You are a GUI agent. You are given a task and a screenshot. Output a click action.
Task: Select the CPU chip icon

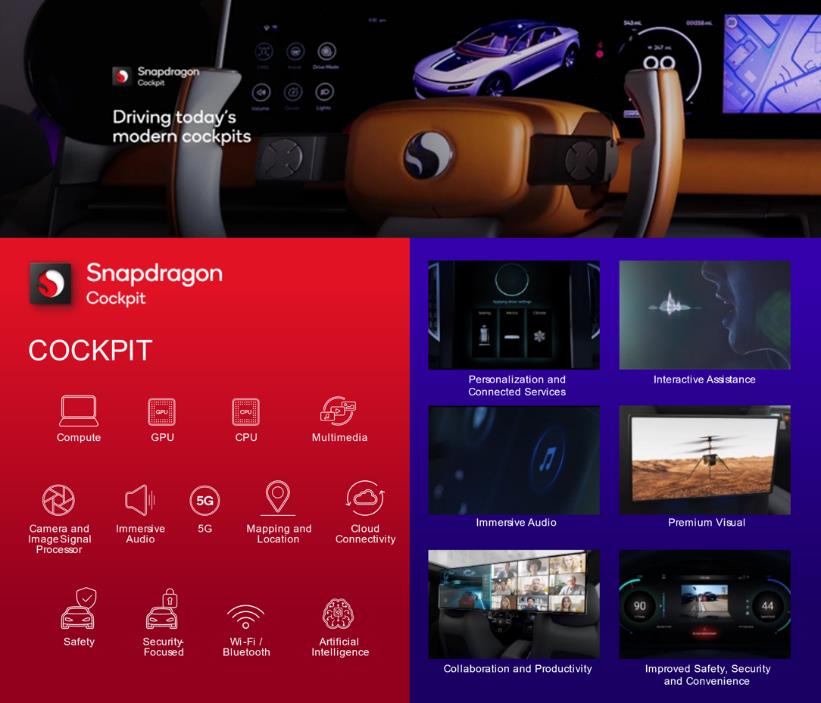click(x=246, y=412)
